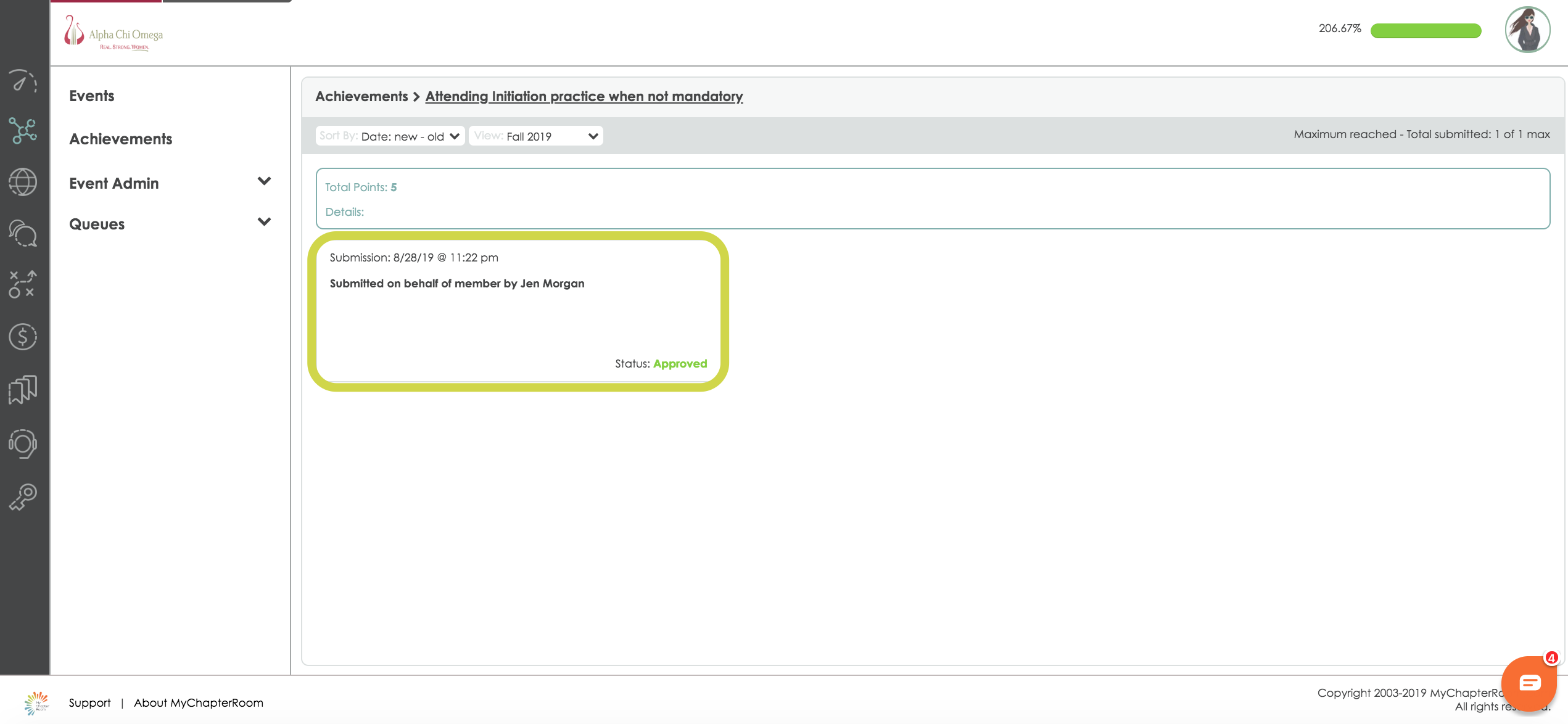Click Attending Initiation practice breadcrumb link
The width and height of the screenshot is (1568, 724).
coord(584,97)
